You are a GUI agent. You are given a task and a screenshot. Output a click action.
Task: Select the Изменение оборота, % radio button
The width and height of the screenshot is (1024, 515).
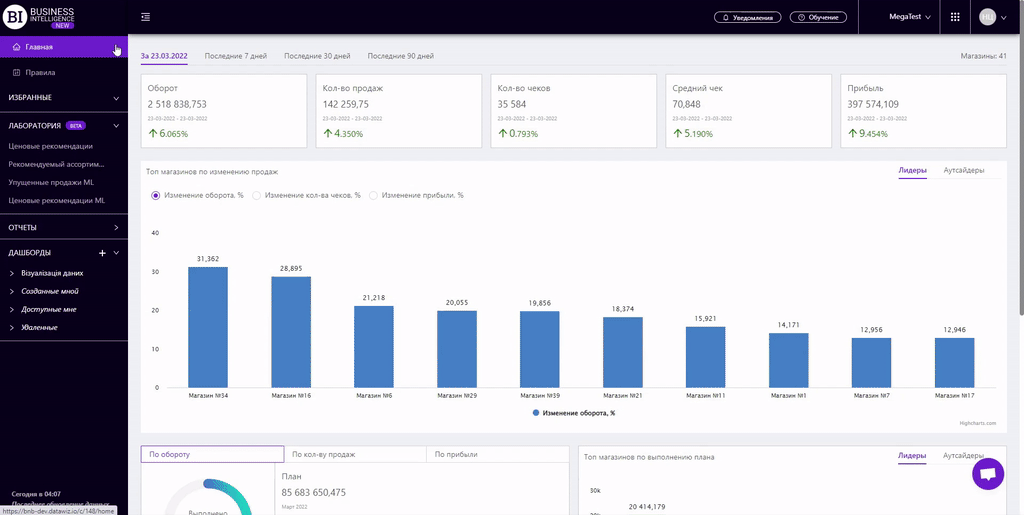155,195
